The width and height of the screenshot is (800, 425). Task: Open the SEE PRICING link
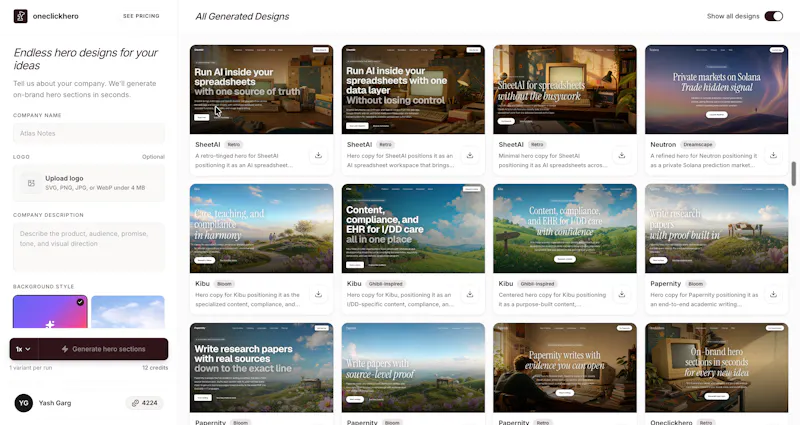click(141, 16)
